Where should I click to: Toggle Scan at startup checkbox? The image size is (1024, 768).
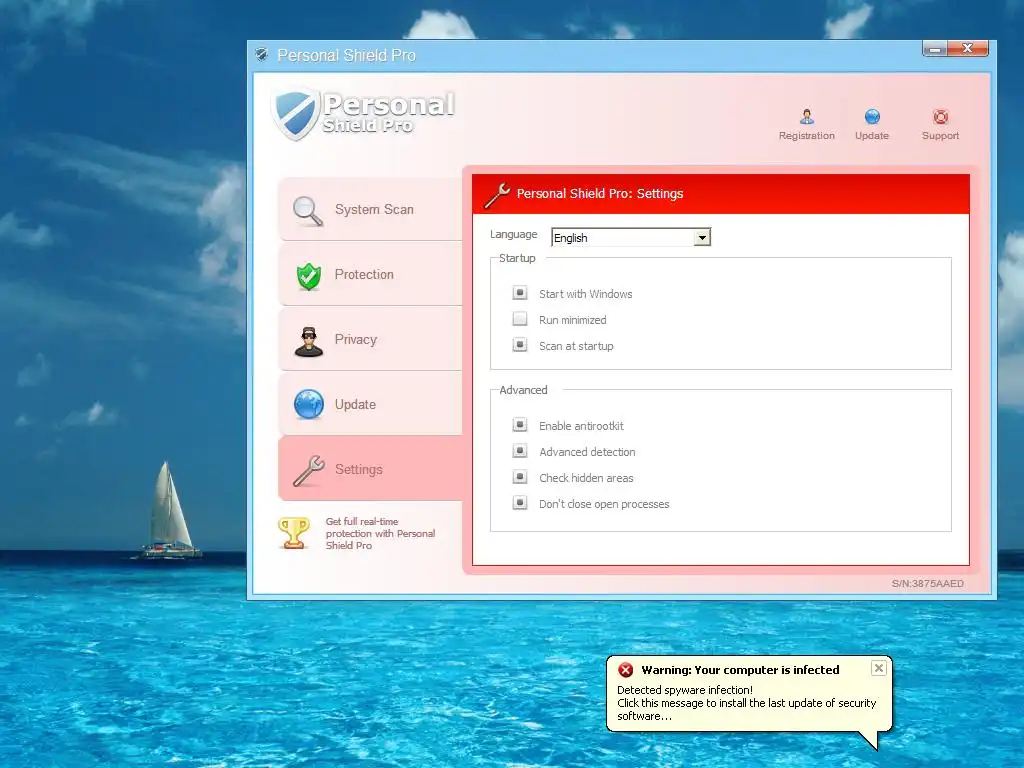(520, 345)
